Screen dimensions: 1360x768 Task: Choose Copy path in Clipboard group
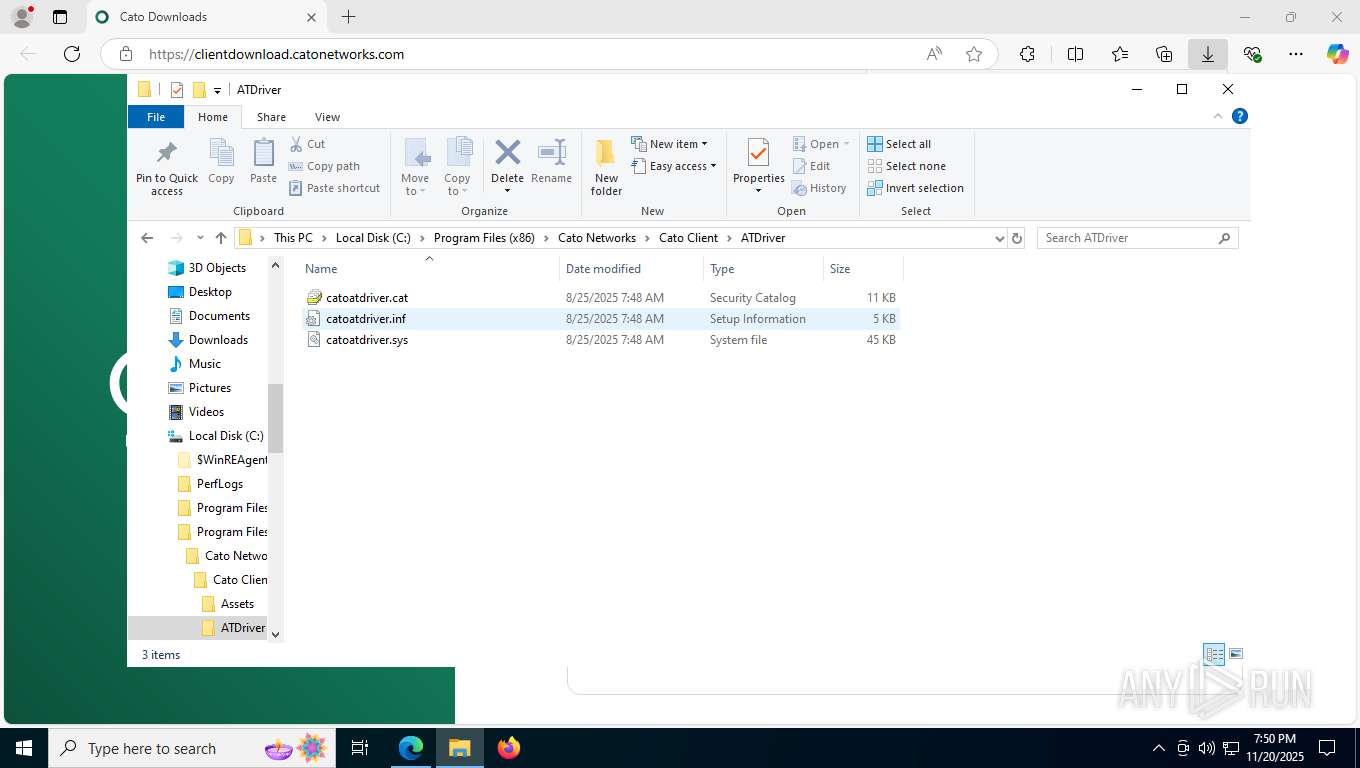pyautogui.click(x=324, y=166)
